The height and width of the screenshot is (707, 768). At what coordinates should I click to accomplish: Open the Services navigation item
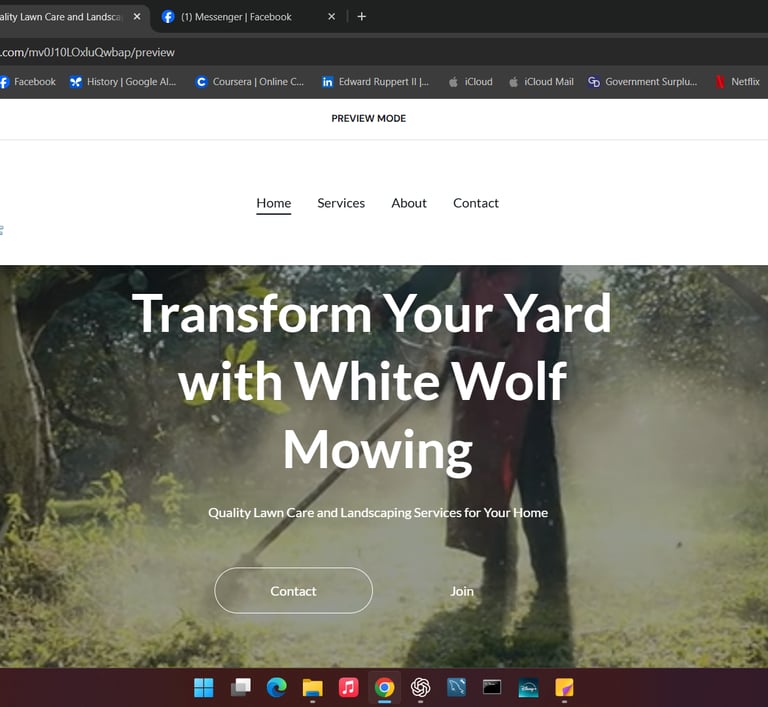tap(341, 203)
